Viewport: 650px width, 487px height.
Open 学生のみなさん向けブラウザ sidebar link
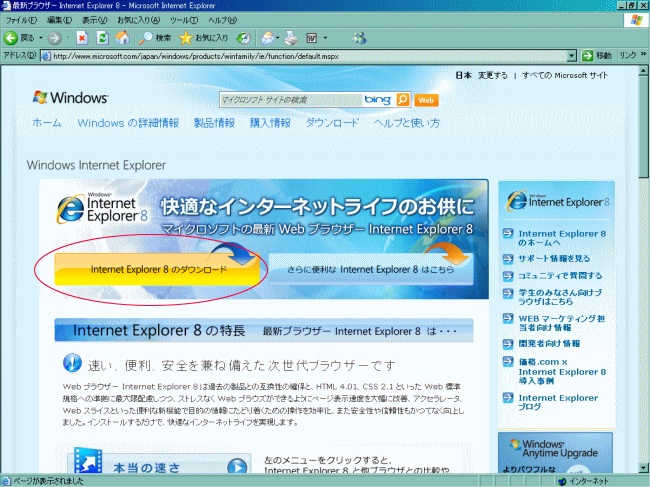tap(560, 297)
